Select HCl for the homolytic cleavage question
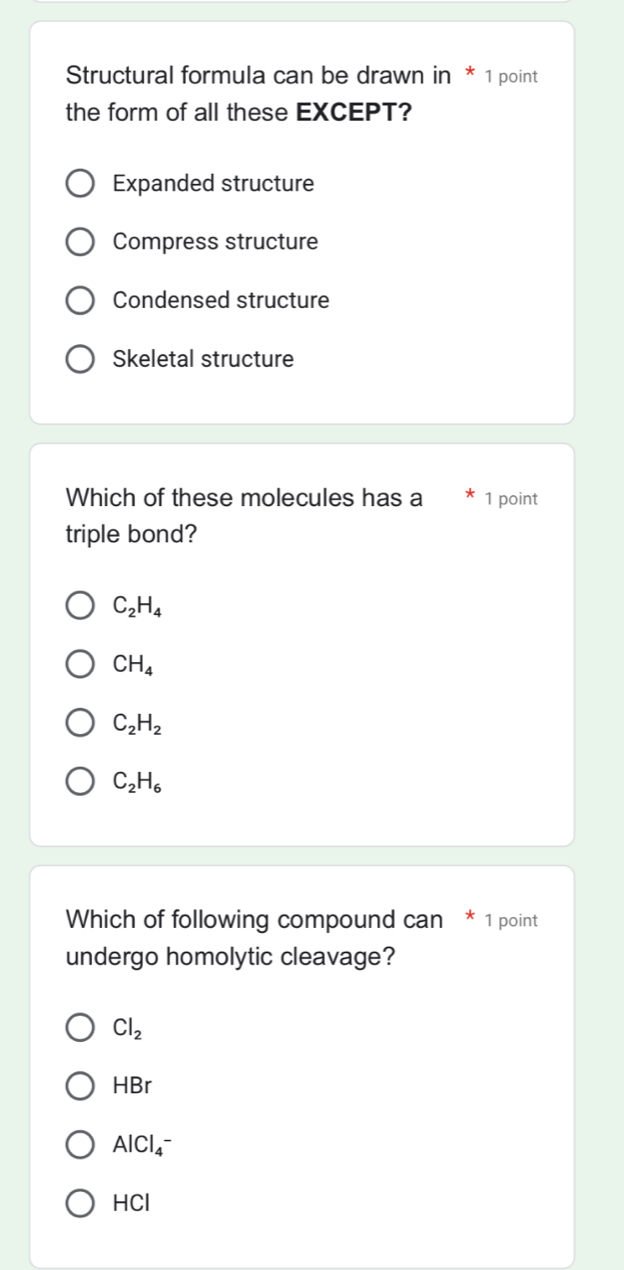This screenshot has height=1270, width=624. (79, 1203)
